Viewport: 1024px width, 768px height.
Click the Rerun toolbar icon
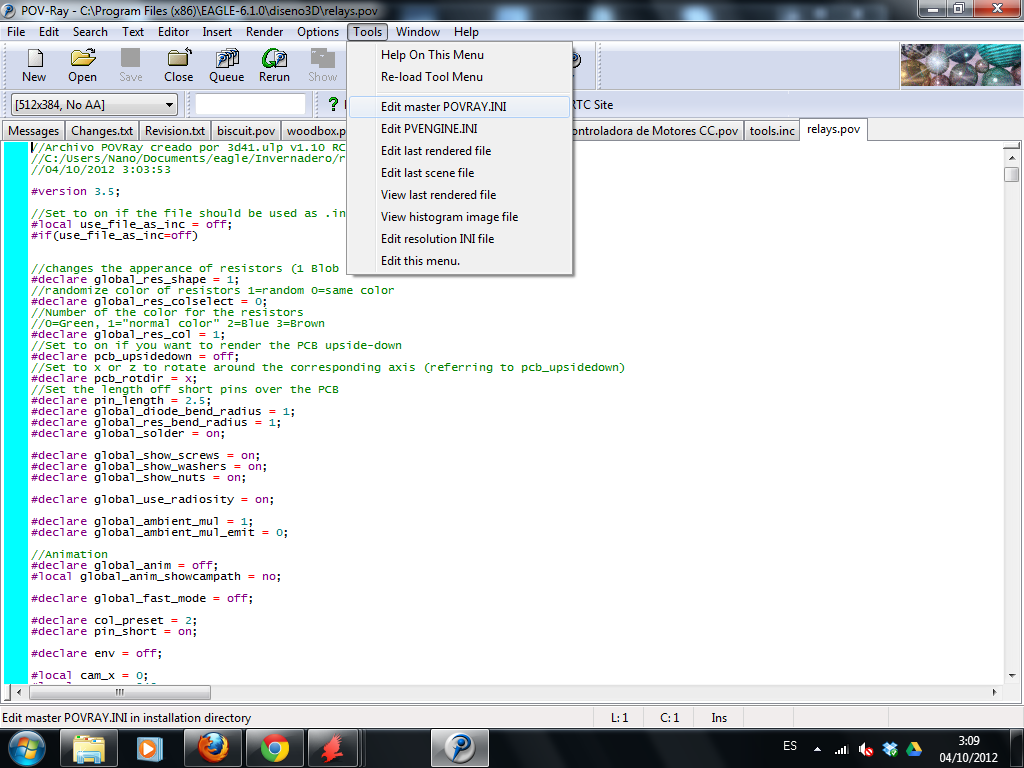[x=274, y=65]
